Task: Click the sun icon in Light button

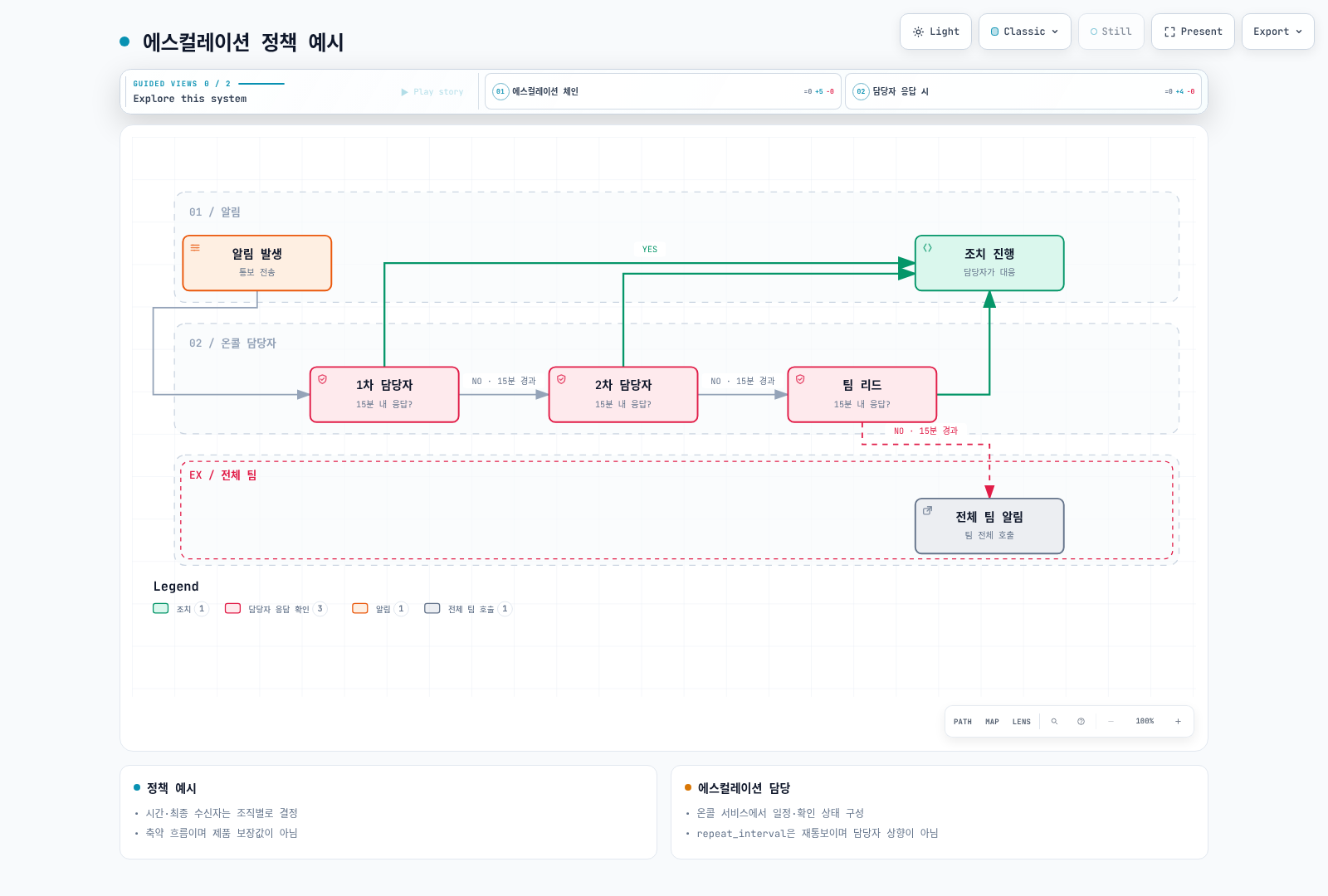Action: pyautogui.click(x=918, y=32)
